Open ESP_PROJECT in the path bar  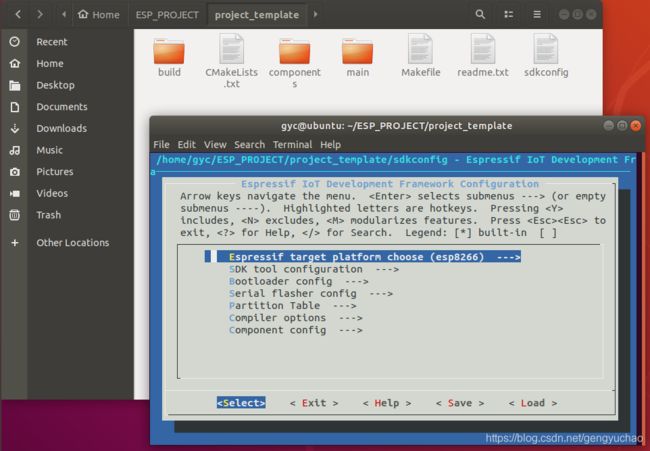(x=167, y=15)
